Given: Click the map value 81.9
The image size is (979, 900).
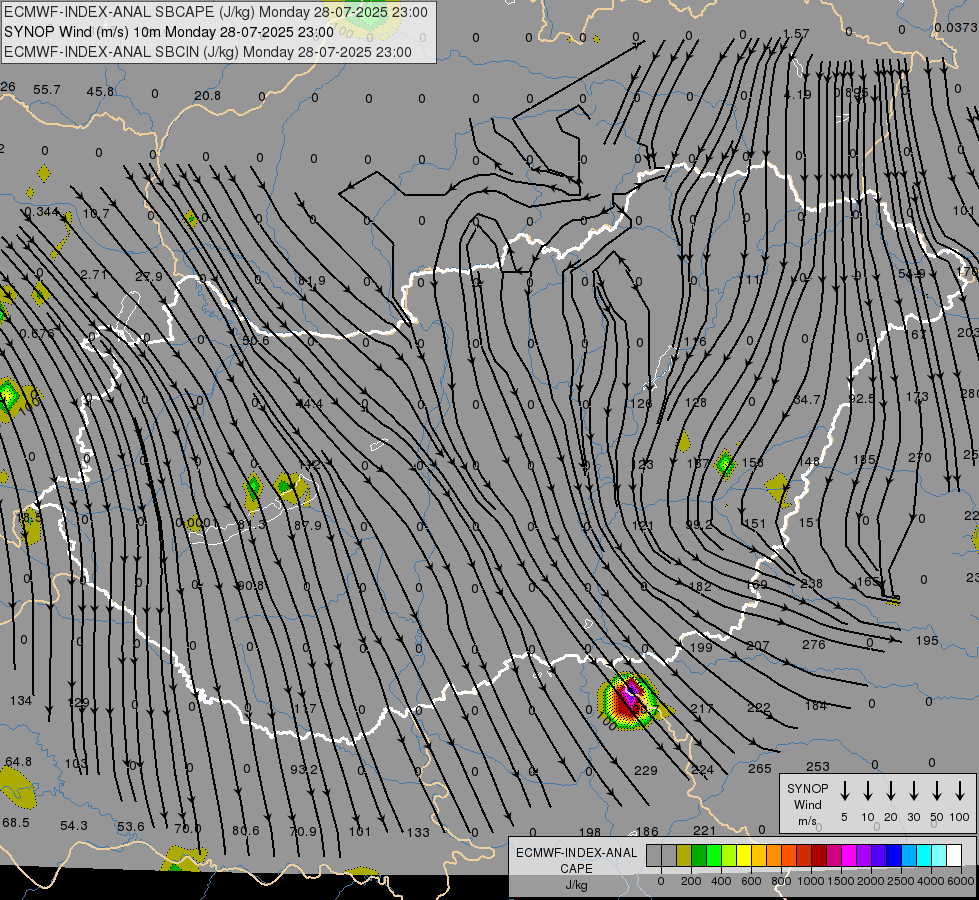Looking at the screenshot, I should tap(312, 281).
